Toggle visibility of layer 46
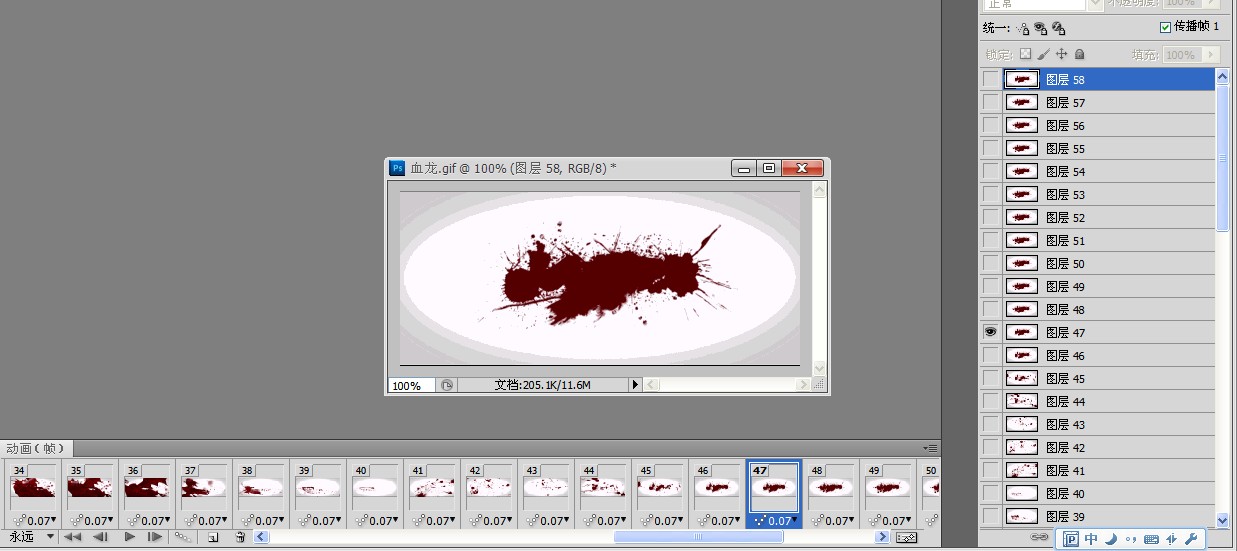 [991, 355]
